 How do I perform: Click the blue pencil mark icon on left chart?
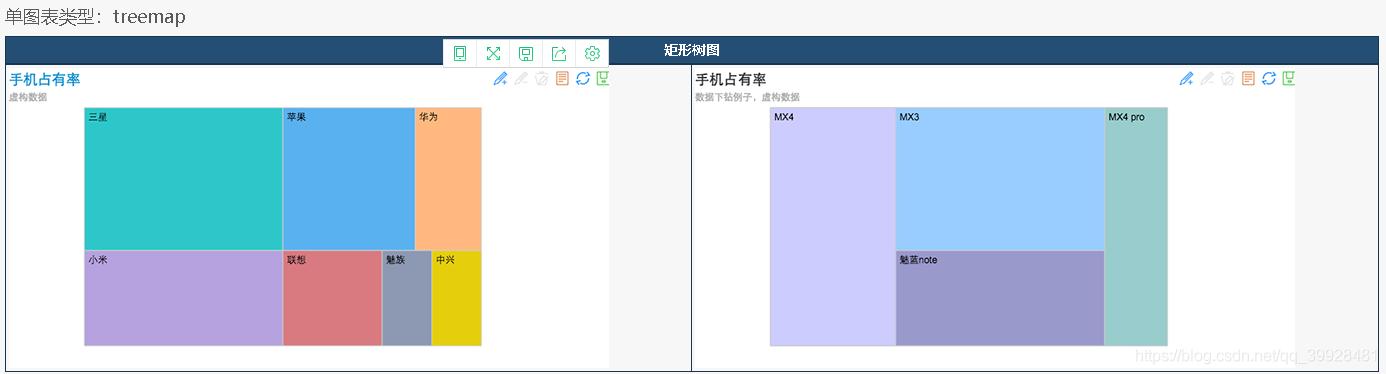pos(500,78)
